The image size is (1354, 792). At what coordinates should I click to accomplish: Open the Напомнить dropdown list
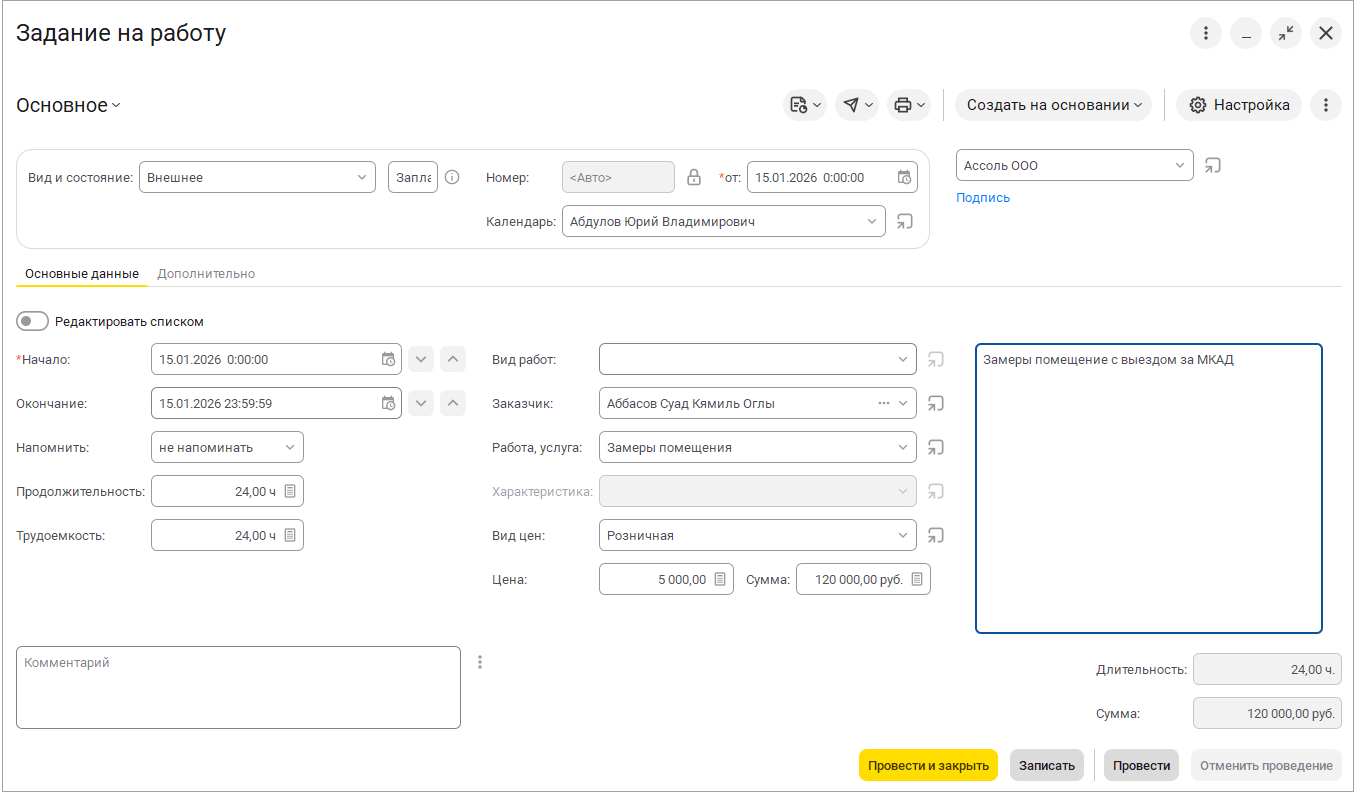pos(290,448)
